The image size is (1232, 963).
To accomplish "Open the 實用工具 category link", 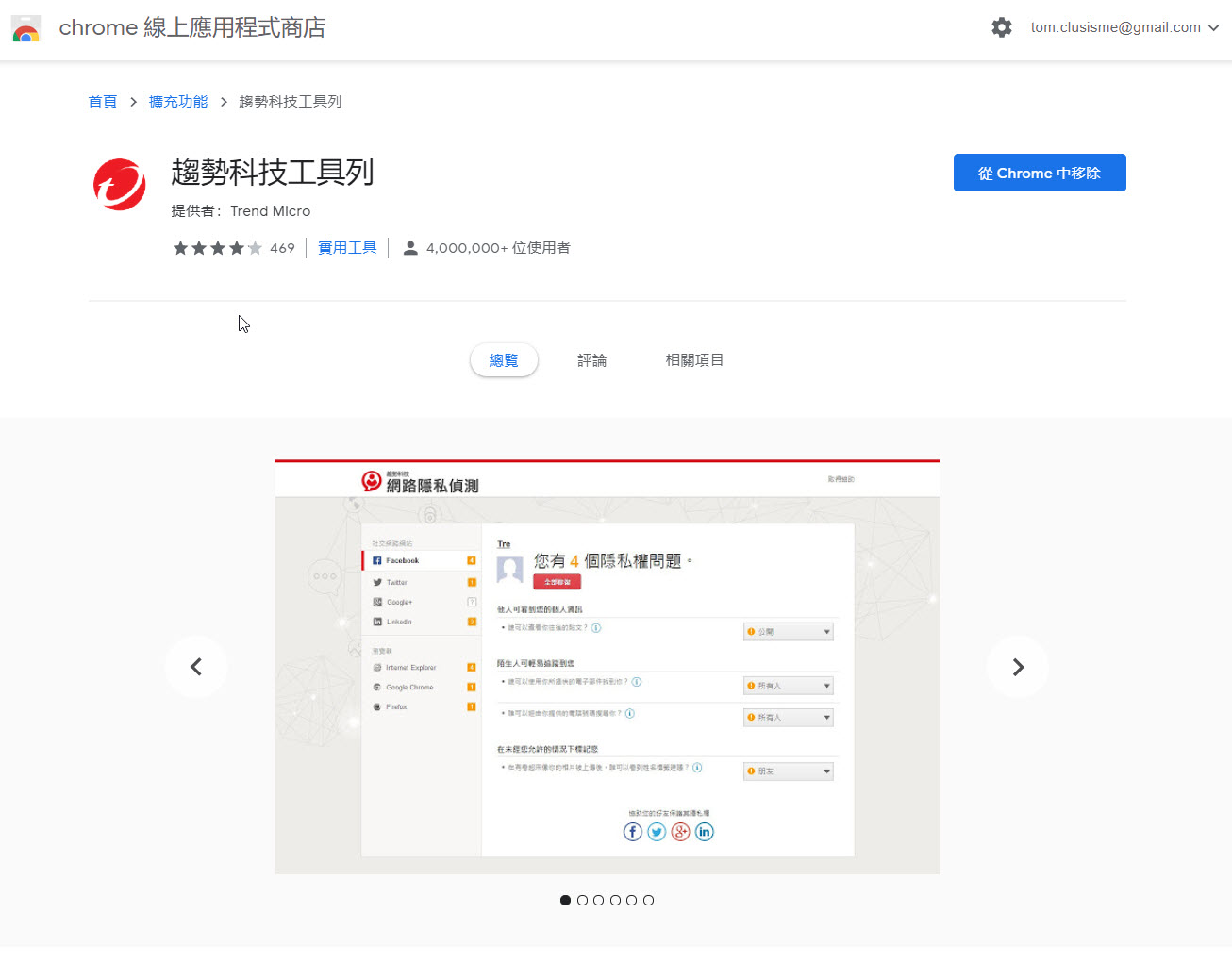I will pyautogui.click(x=347, y=248).
